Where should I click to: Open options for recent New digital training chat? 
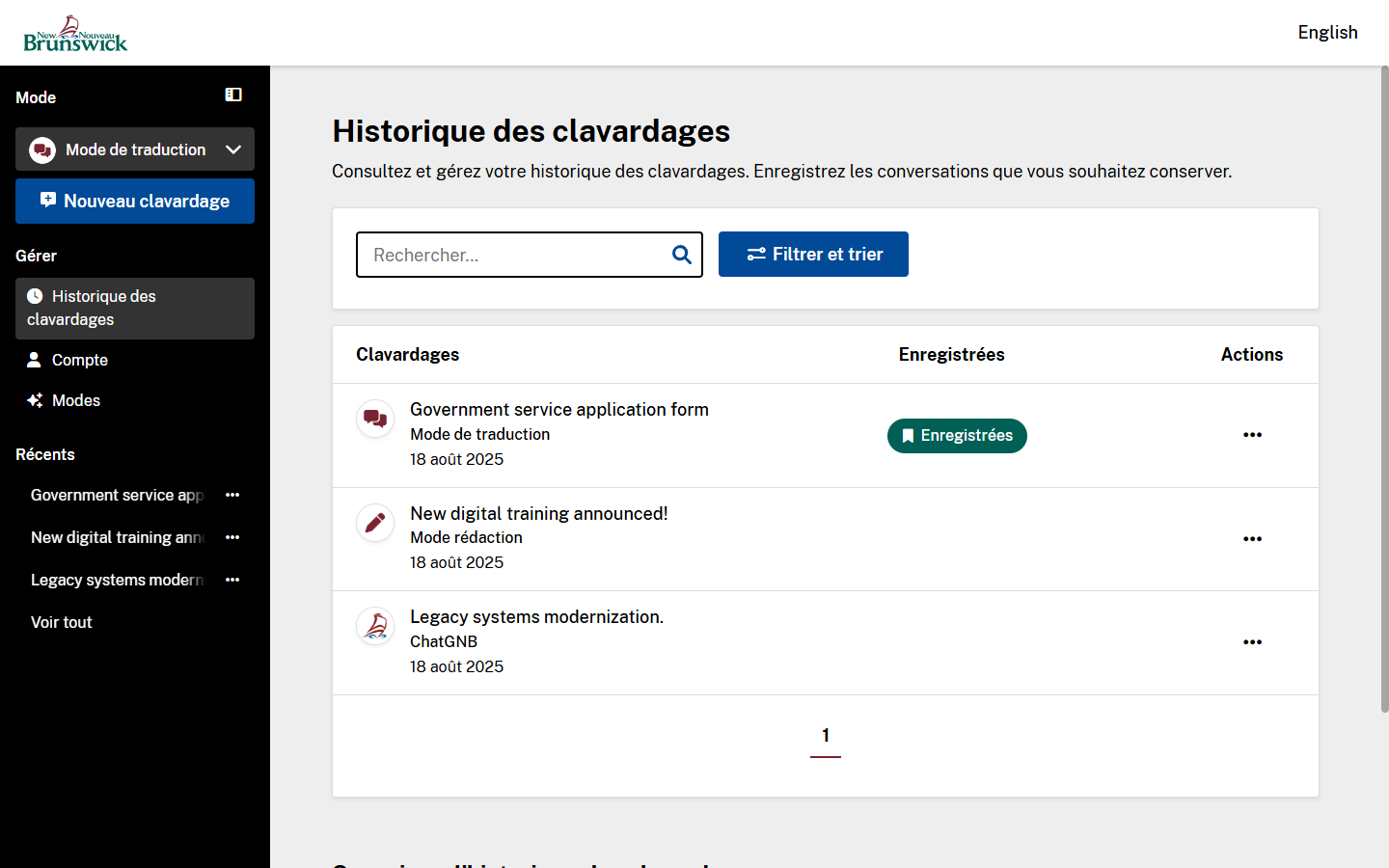pyautogui.click(x=232, y=537)
